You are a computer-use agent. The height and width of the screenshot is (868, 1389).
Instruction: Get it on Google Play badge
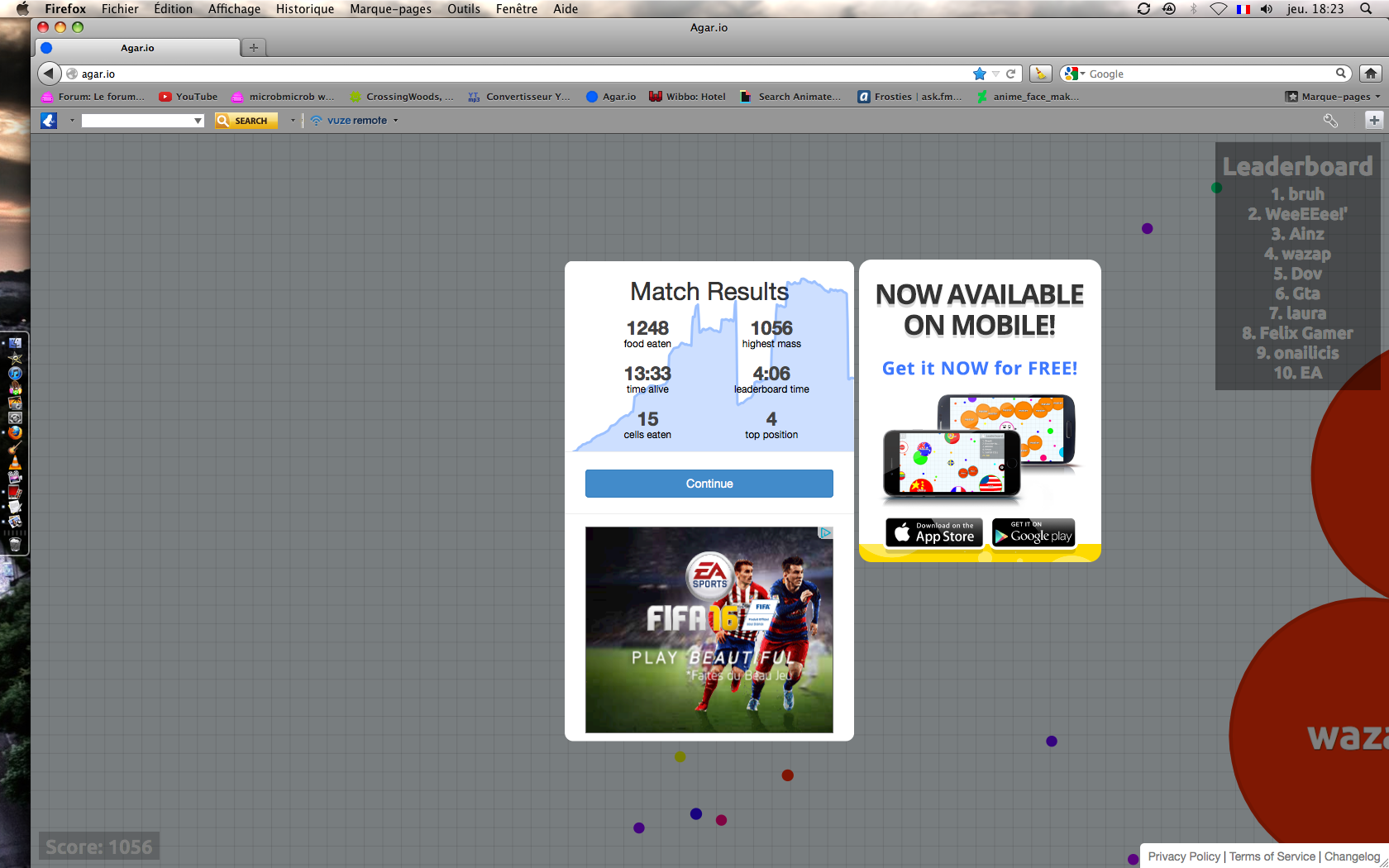1033,533
